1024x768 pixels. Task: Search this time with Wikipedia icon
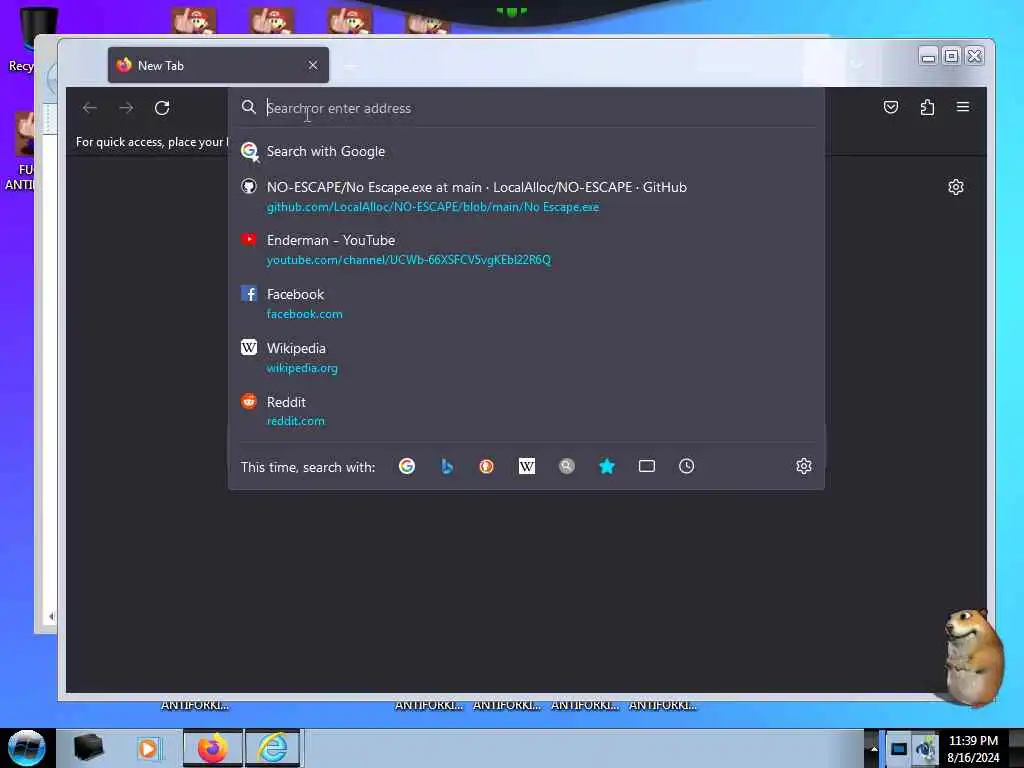click(x=527, y=466)
